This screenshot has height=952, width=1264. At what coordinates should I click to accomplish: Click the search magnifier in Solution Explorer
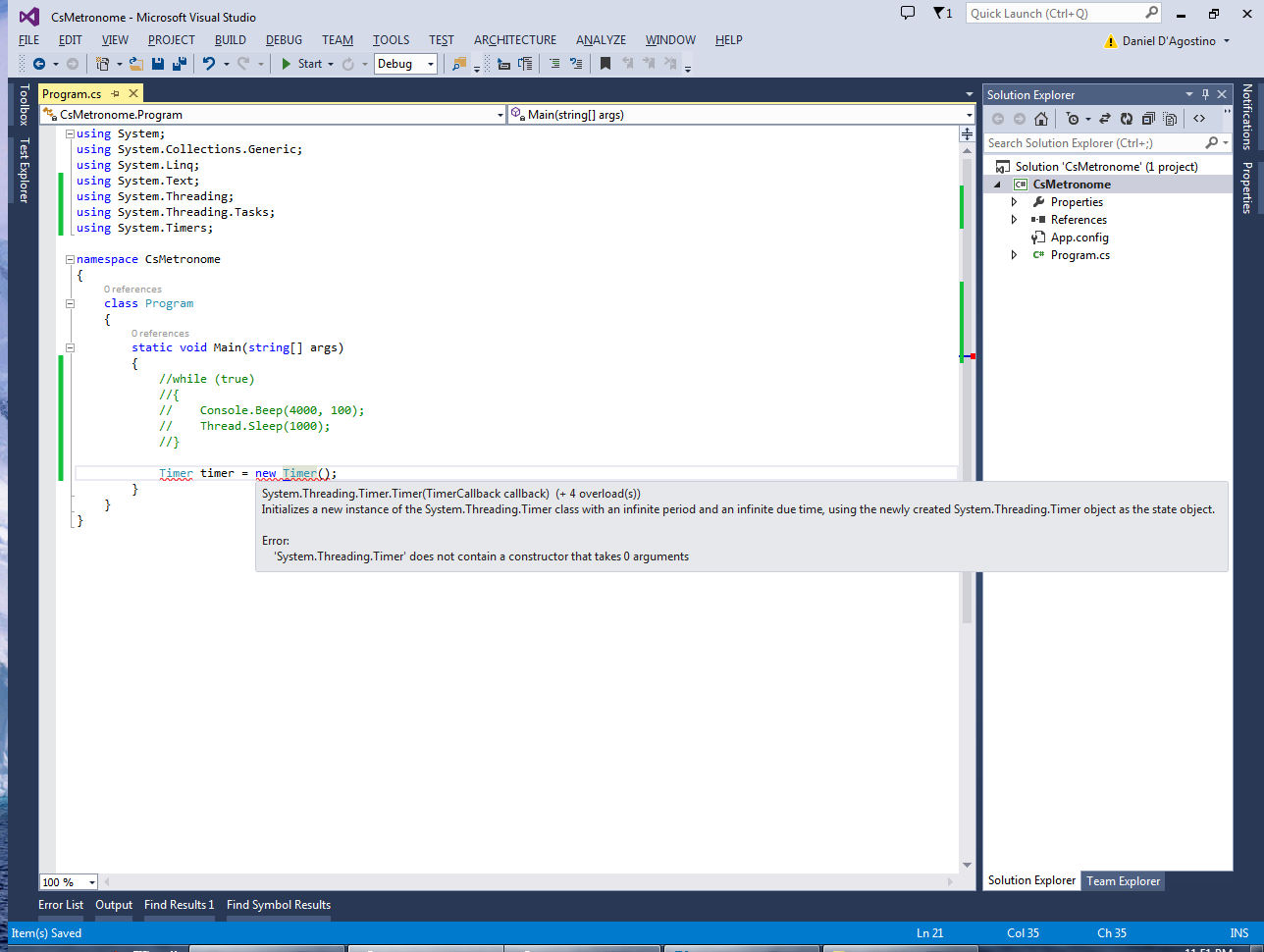pyautogui.click(x=1212, y=142)
